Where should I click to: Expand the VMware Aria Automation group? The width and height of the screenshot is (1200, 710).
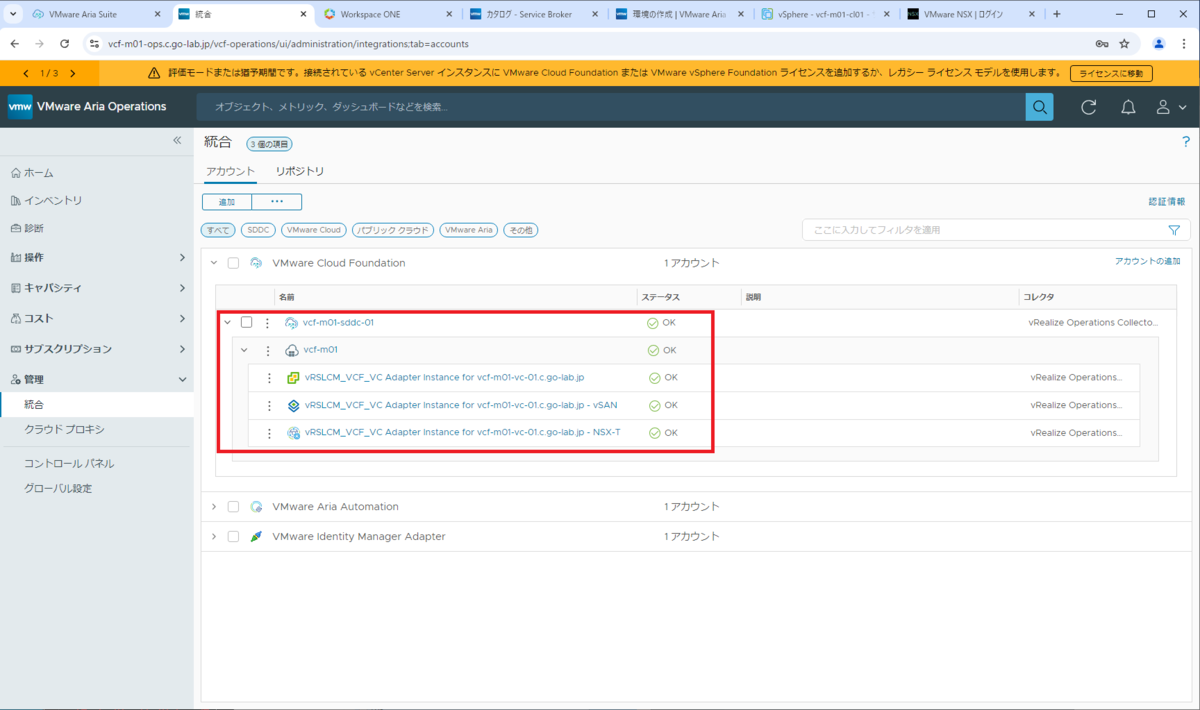coord(213,507)
